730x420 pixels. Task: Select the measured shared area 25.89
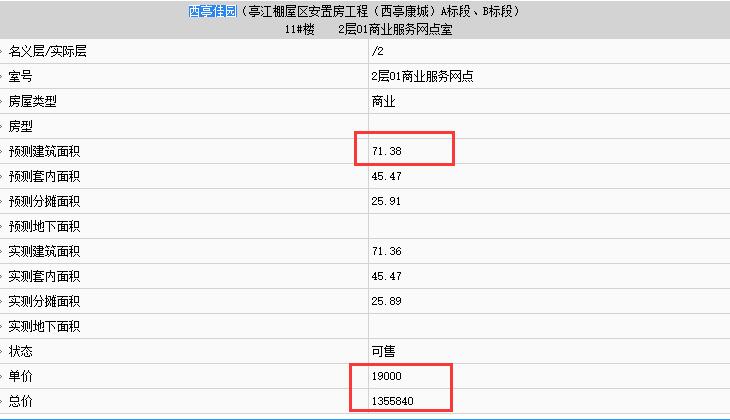[x=386, y=301]
